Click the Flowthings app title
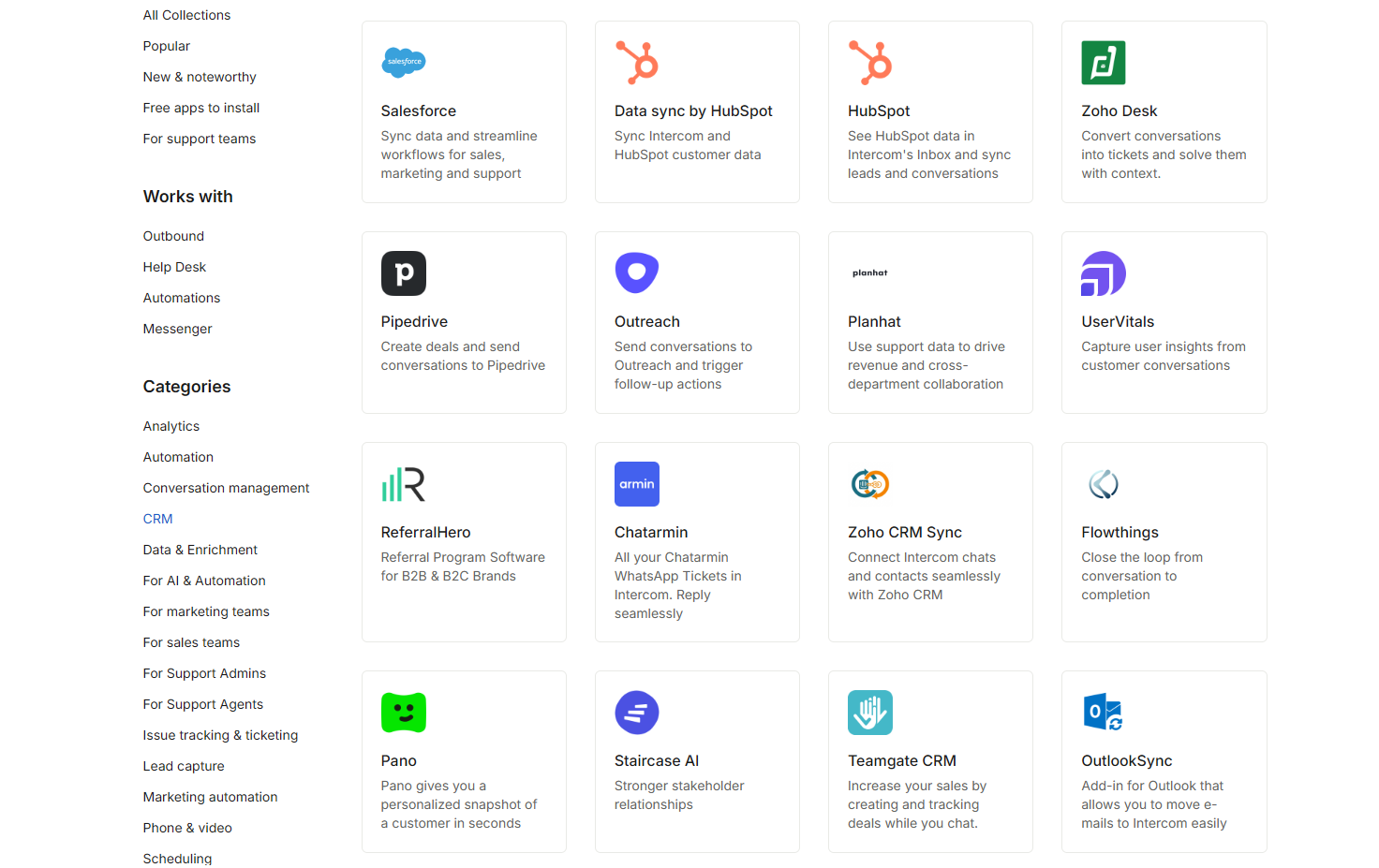Screen dimensions: 1379x868 point(1120,532)
